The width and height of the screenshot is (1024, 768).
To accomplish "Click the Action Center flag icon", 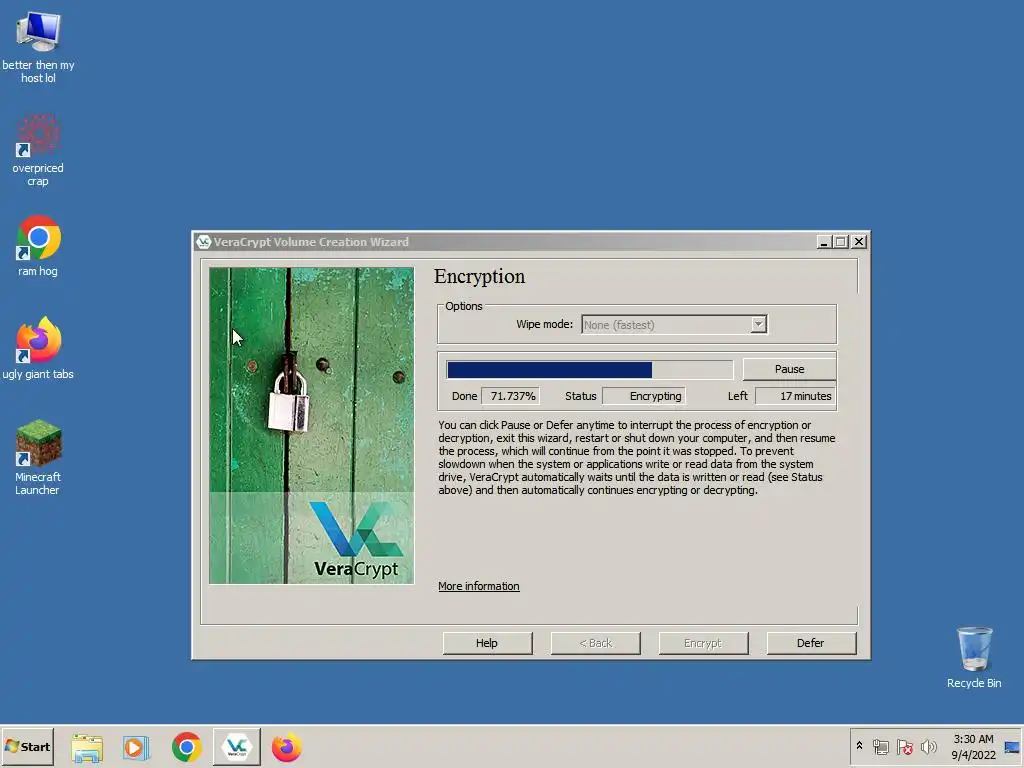I will click(904, 746).
